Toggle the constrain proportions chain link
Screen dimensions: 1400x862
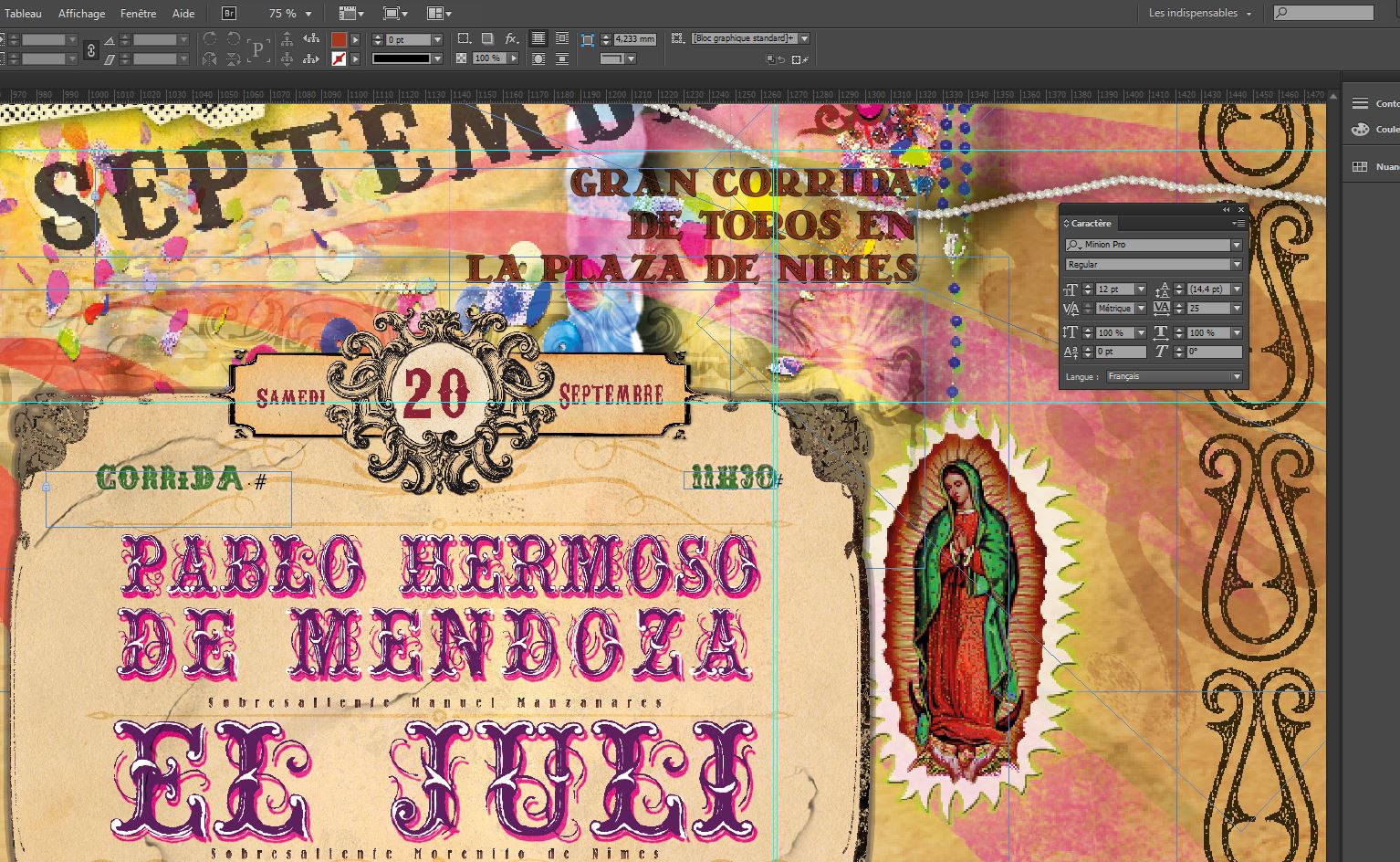90,49
